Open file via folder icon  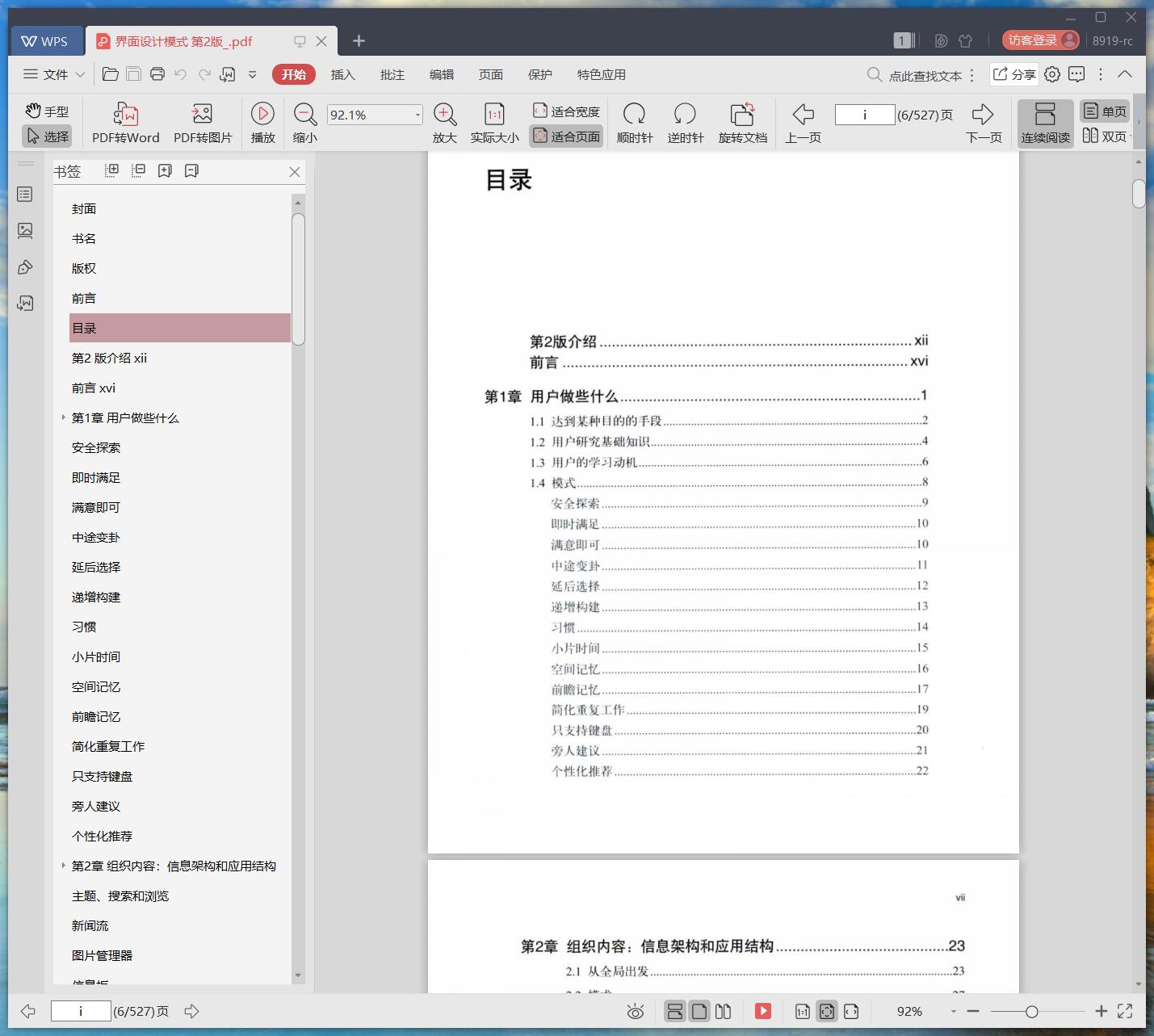(x=111, y=74)
